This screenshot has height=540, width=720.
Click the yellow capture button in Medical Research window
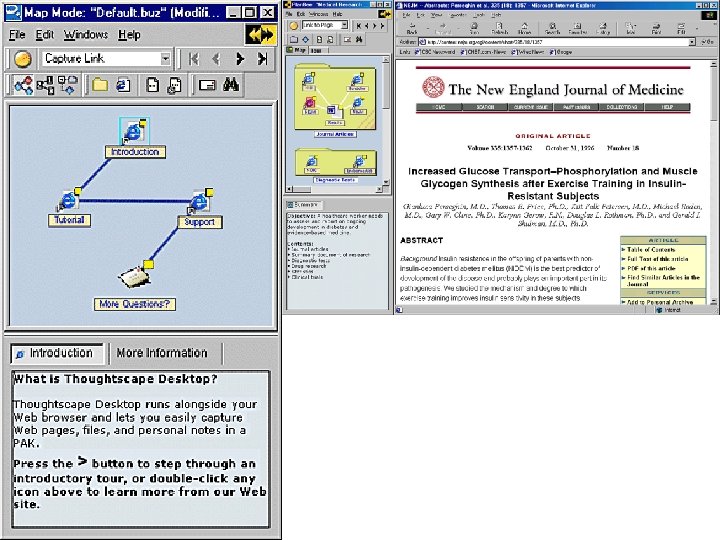coord(293,26)
